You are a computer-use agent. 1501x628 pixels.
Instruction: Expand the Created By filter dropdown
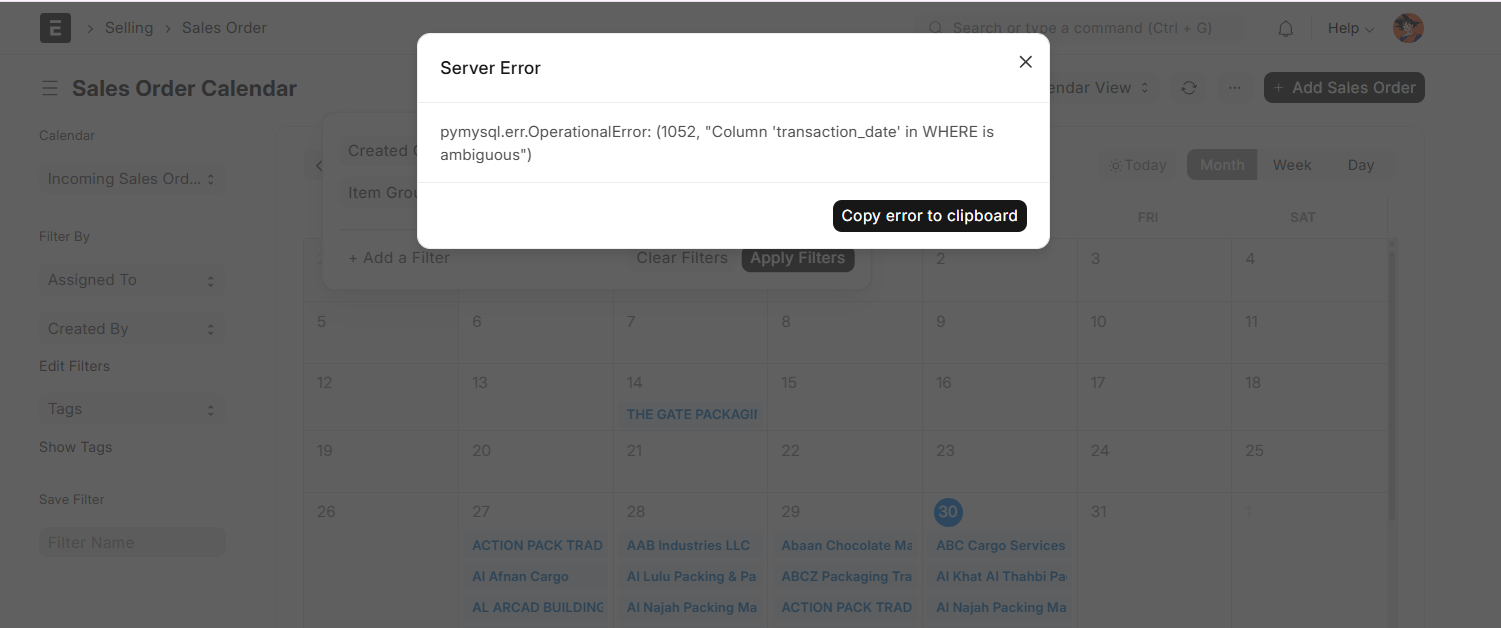tap(131, 329)
